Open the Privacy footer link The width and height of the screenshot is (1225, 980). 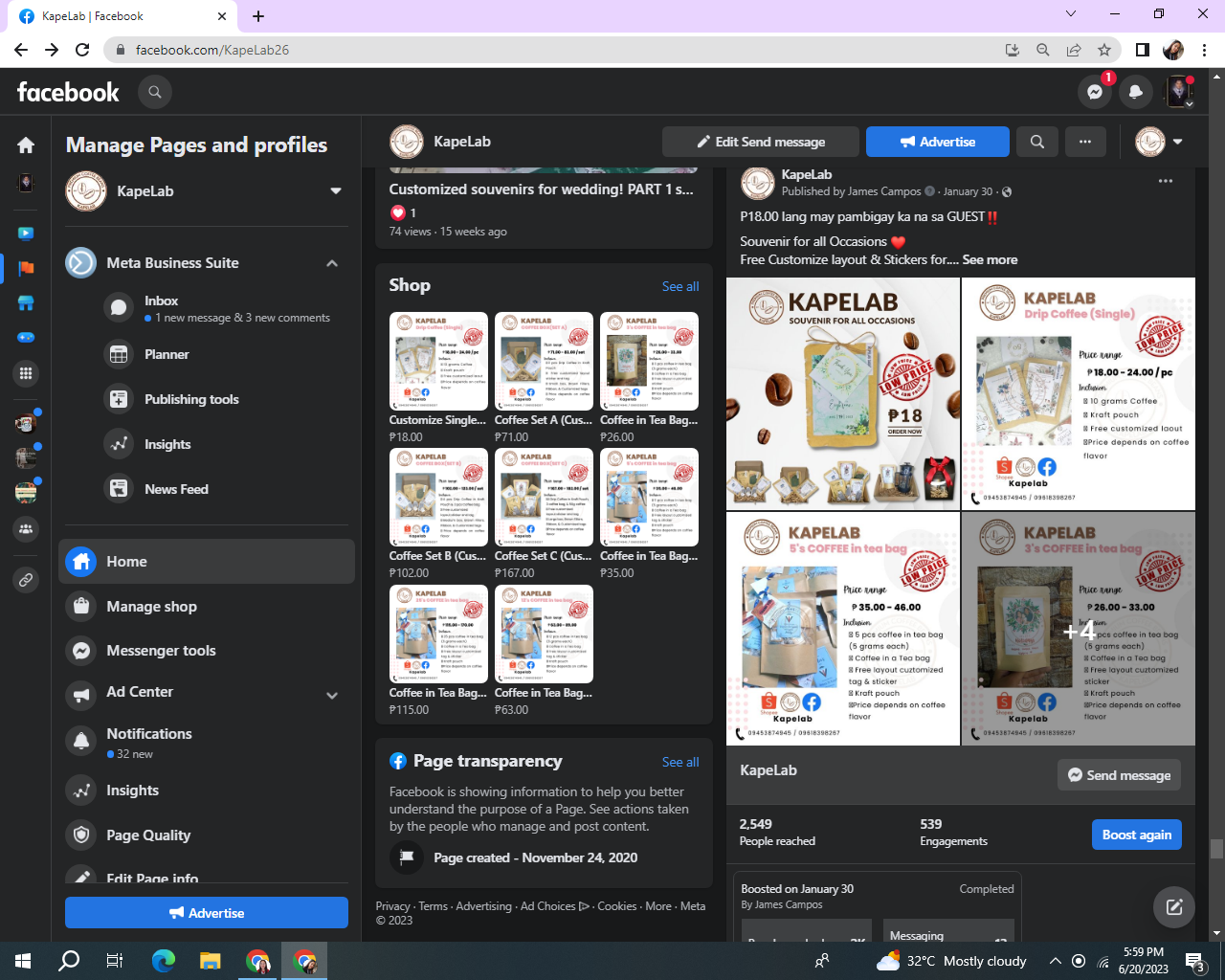[x=392, y=906]
